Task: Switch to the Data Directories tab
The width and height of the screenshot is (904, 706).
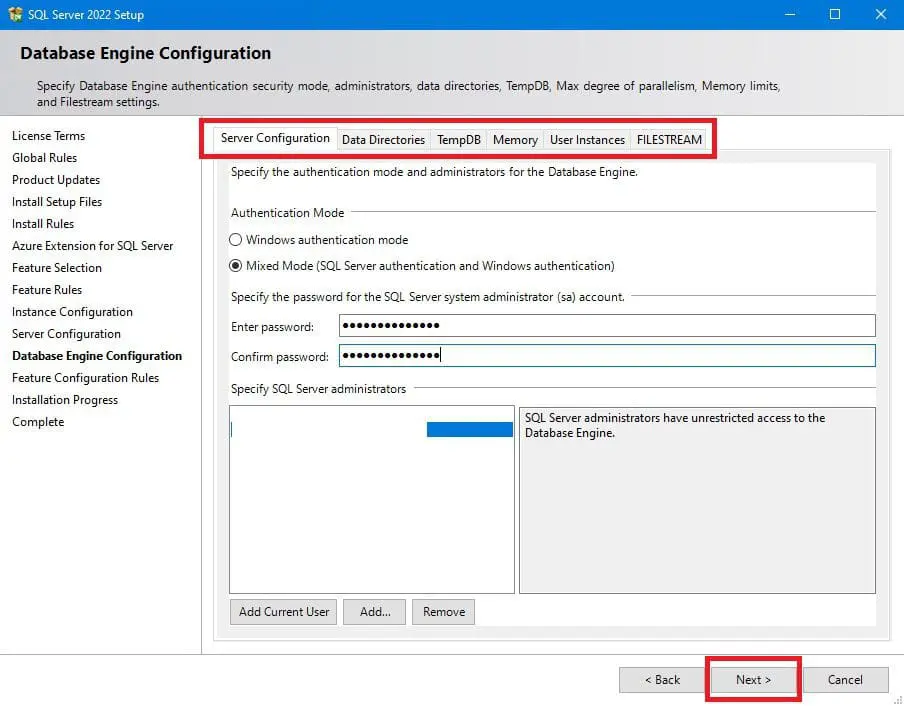Action: [383, 139]
